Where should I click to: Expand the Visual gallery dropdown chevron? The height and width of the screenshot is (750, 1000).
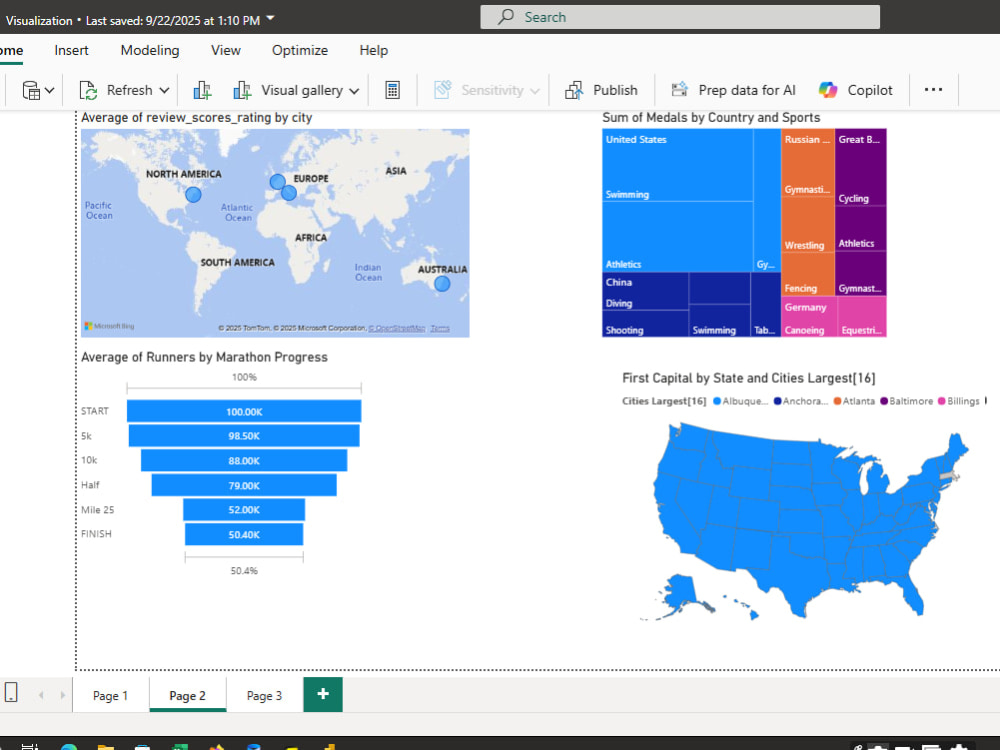point(355,91)
